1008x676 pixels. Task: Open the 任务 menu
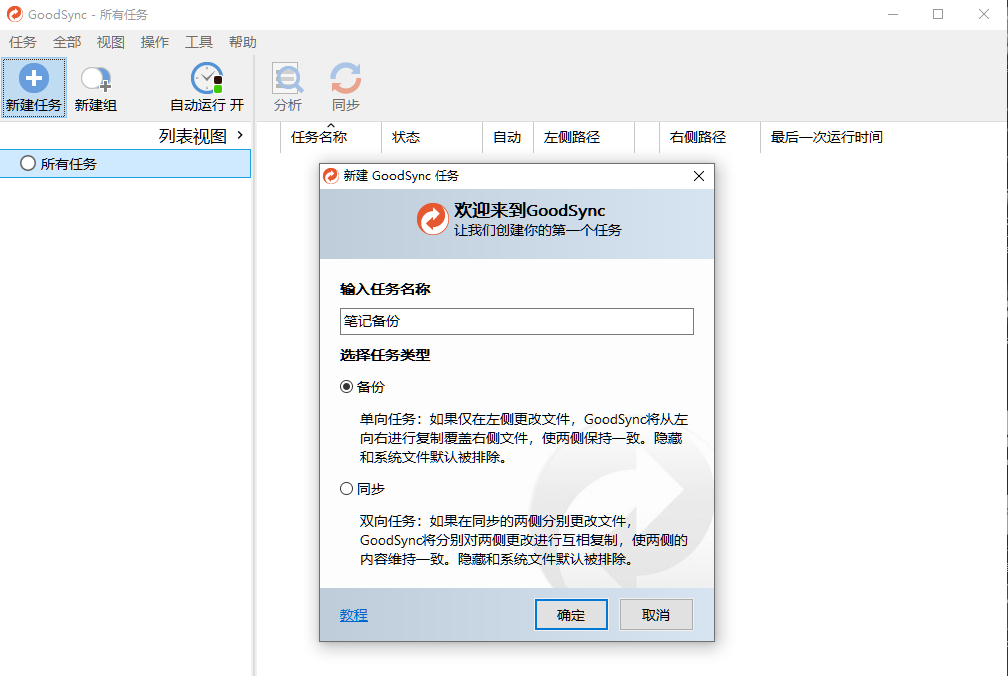pyautogui.click(x=23, y=42)
